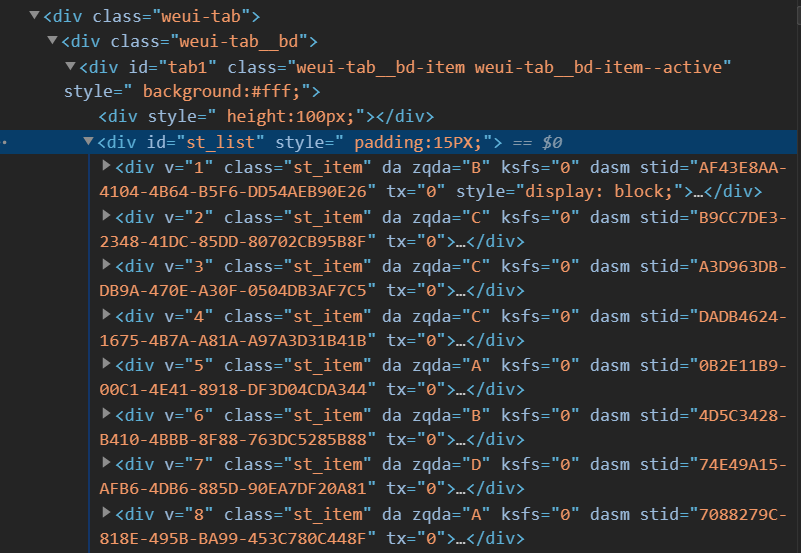This screenshot has width=801, height=553.
Task: Collapse the tab1 div element
Action: coord(70,67)
